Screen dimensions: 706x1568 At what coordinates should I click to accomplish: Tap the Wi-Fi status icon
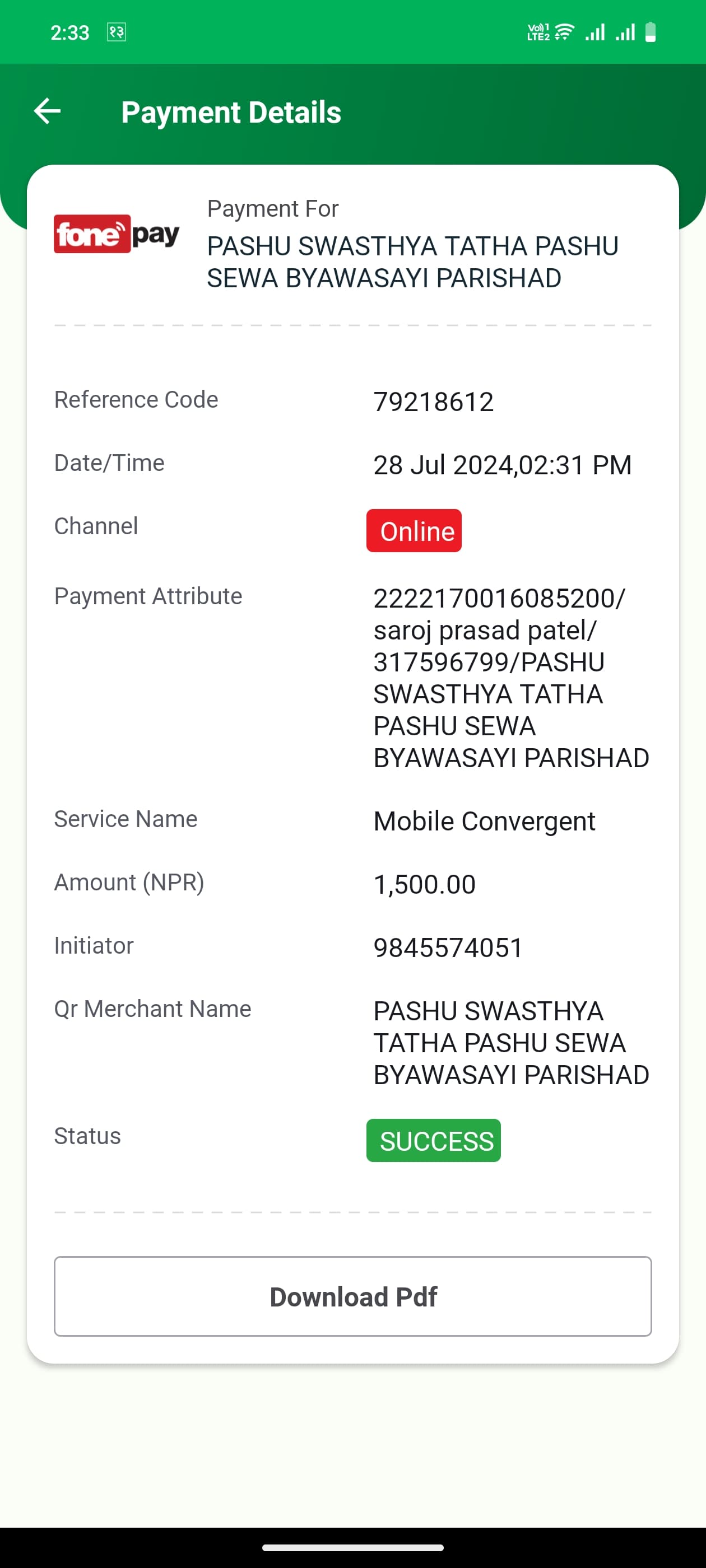point(565,32)
